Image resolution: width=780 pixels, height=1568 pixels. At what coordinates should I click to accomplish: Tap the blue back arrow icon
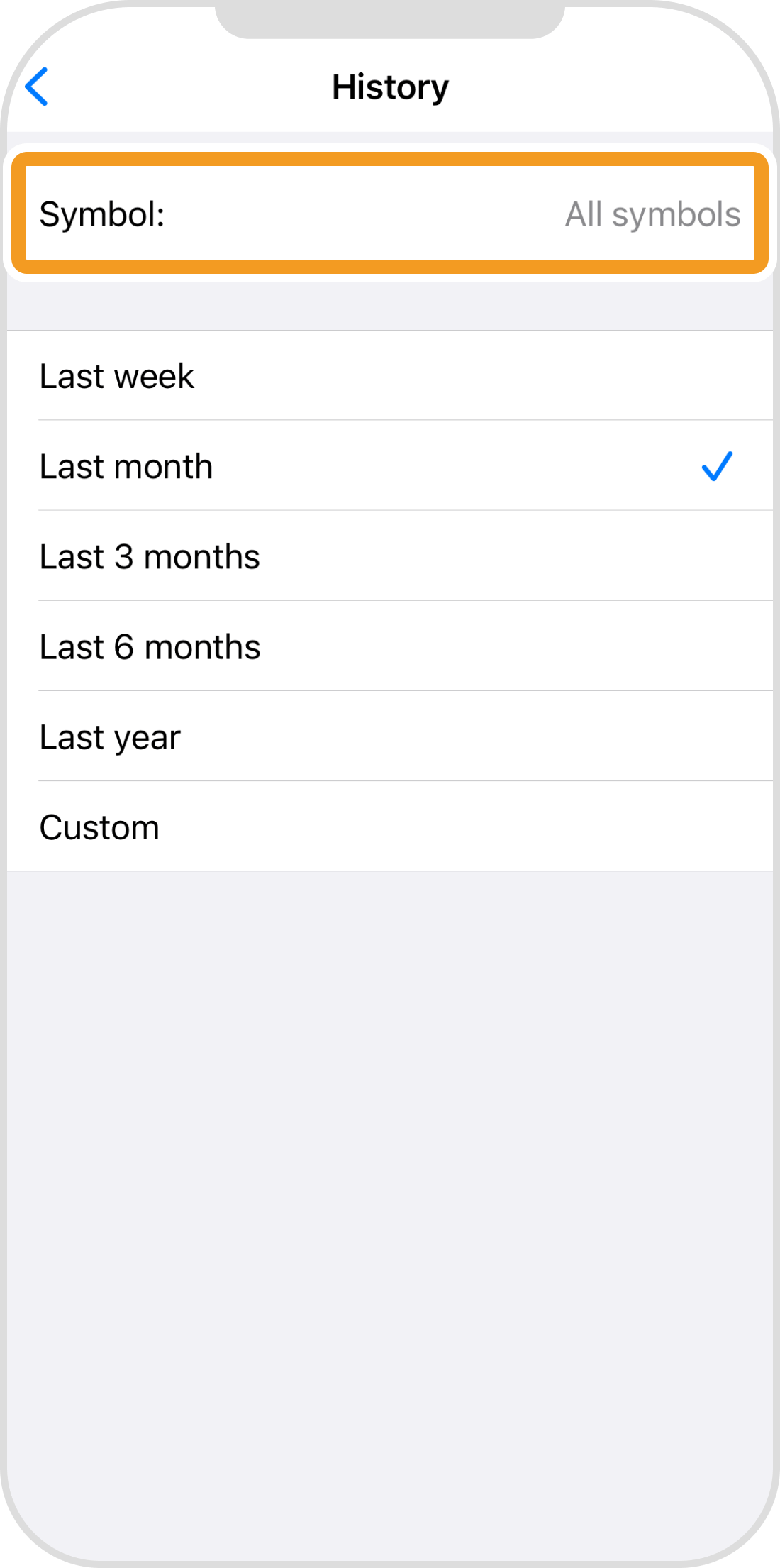click(x=37, y=87)
